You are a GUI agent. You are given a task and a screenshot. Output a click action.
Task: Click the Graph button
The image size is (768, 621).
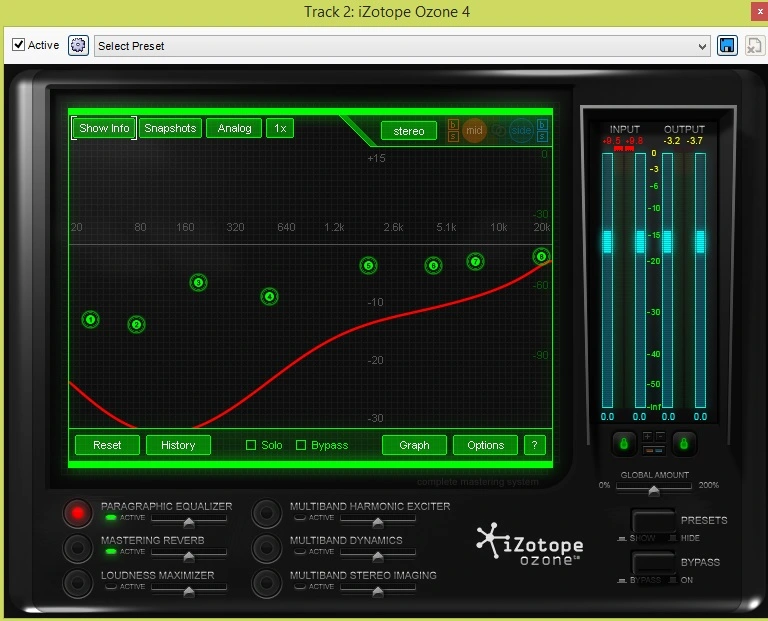click(414, 445)
